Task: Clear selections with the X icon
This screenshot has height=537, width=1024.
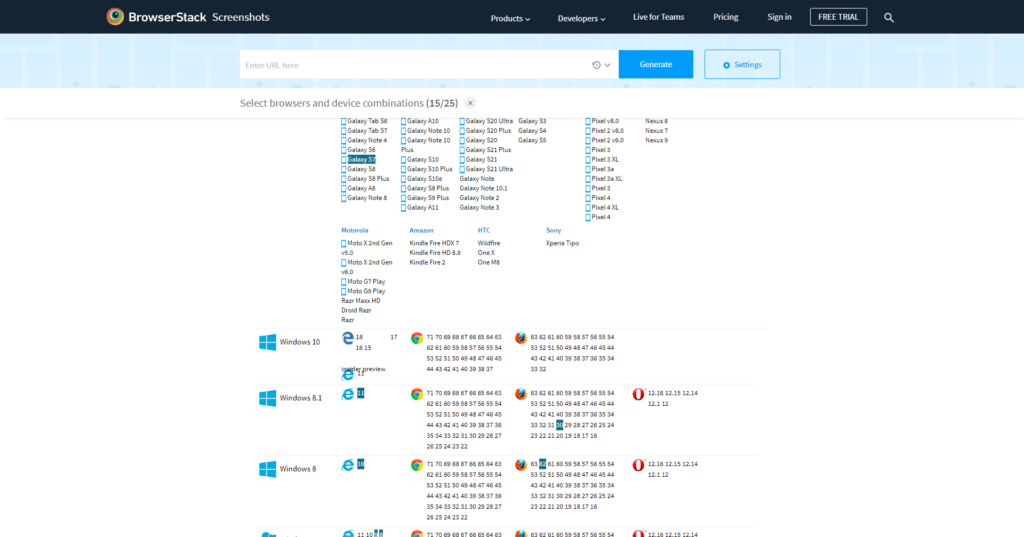Action: (470, 103)
